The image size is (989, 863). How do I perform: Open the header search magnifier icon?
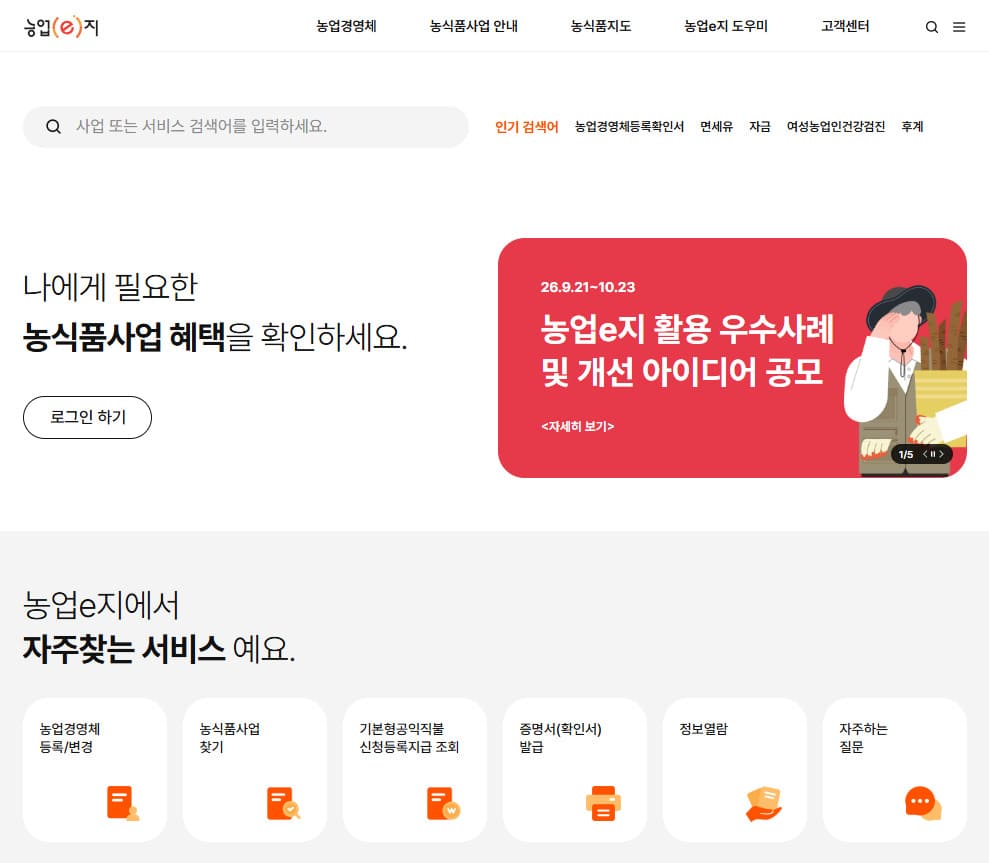(x=932, y=27)
